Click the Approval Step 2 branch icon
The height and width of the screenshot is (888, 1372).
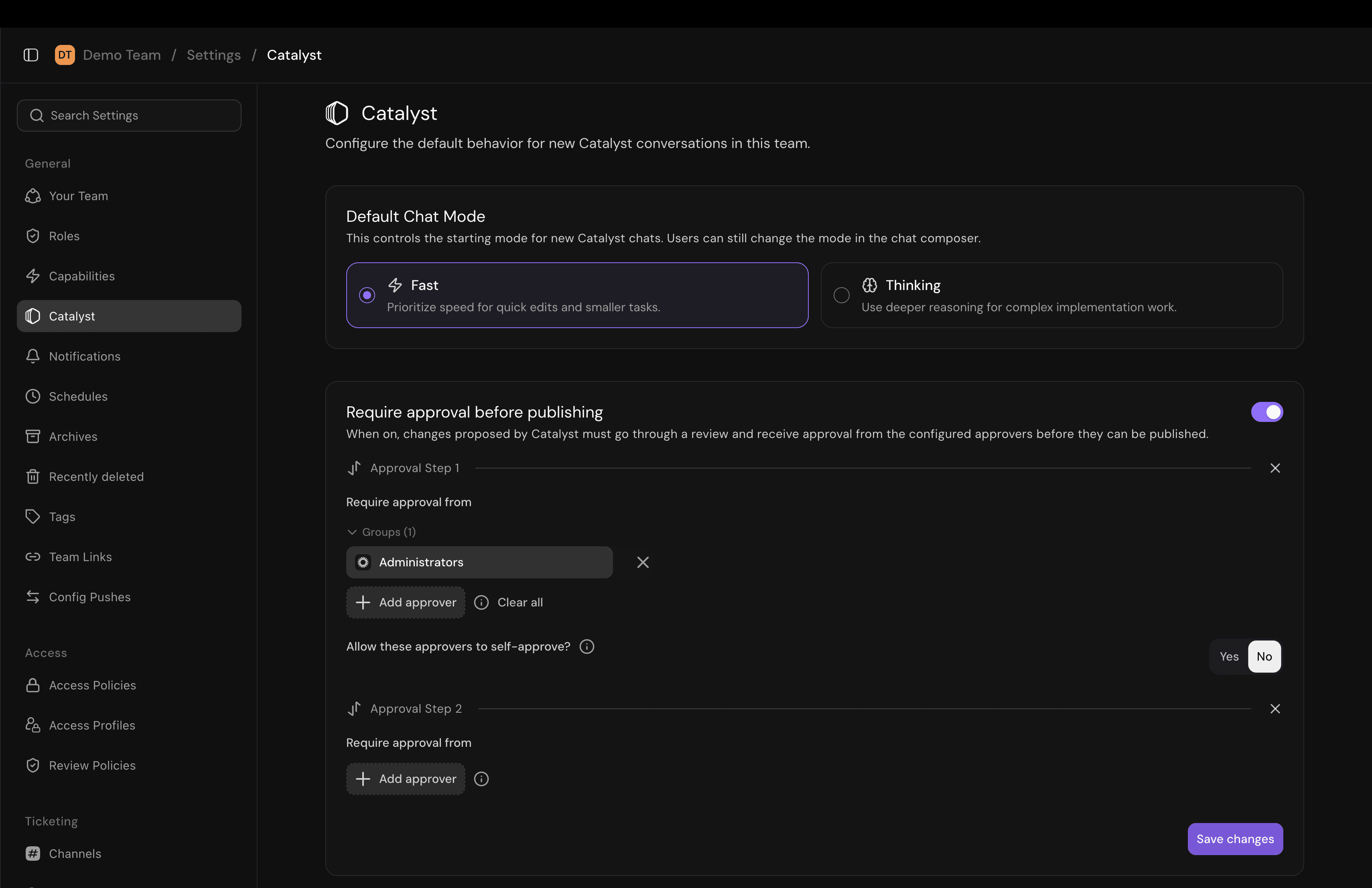click(354, 708)
